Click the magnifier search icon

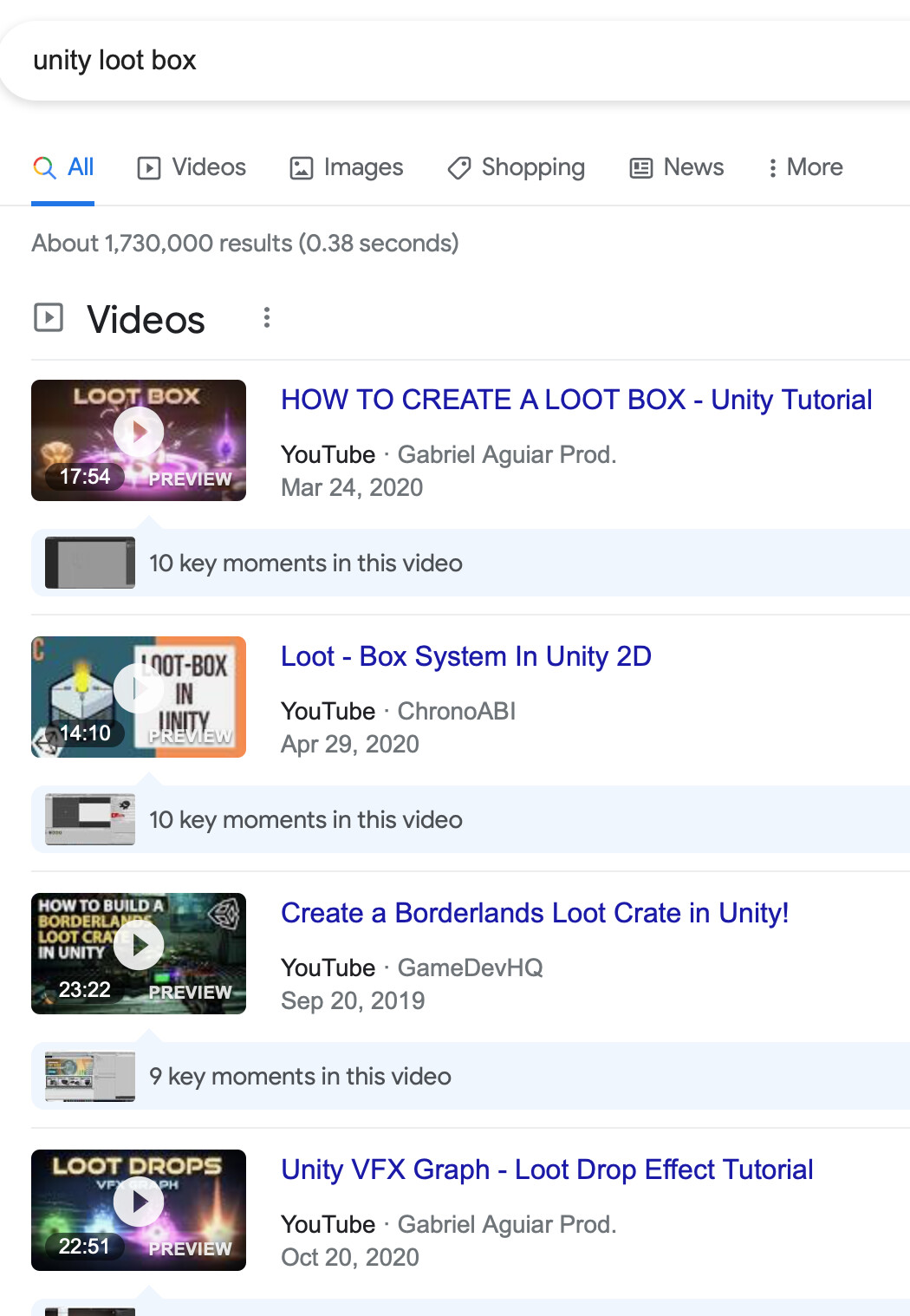pos(44,166)
